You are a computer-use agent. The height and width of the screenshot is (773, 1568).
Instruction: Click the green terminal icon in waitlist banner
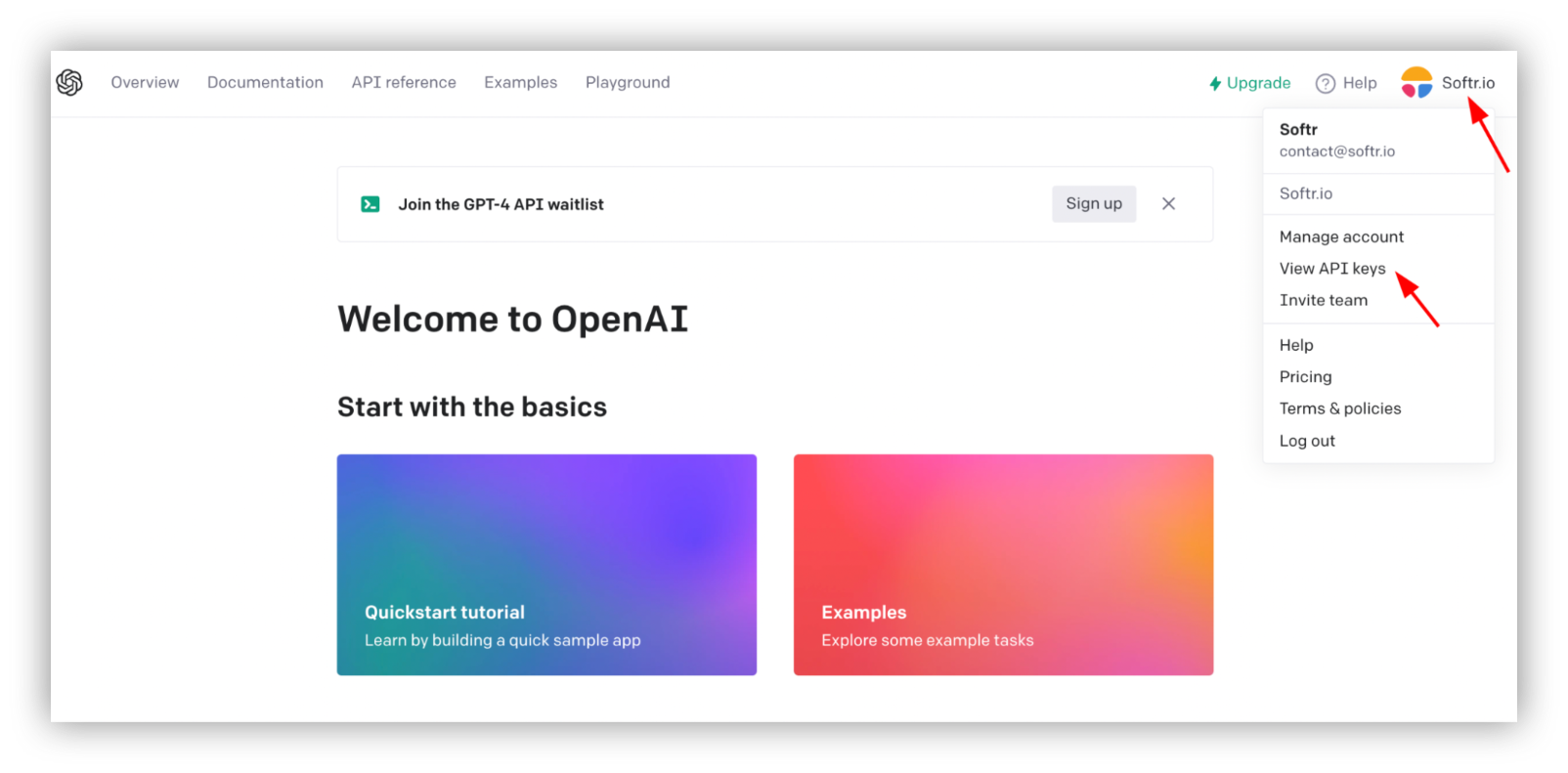coord(370,204)
